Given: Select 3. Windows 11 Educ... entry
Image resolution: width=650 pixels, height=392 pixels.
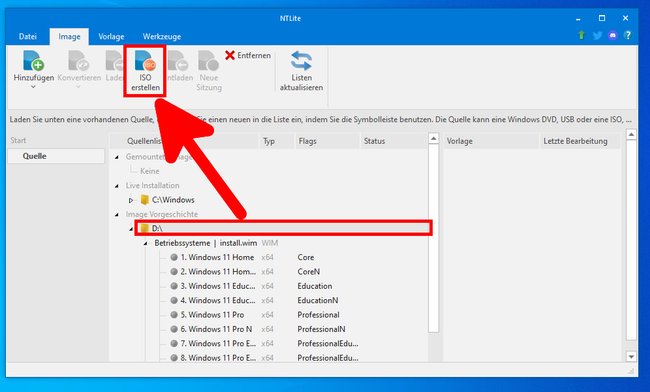Looking at the screenshot, I should (218, 286).
